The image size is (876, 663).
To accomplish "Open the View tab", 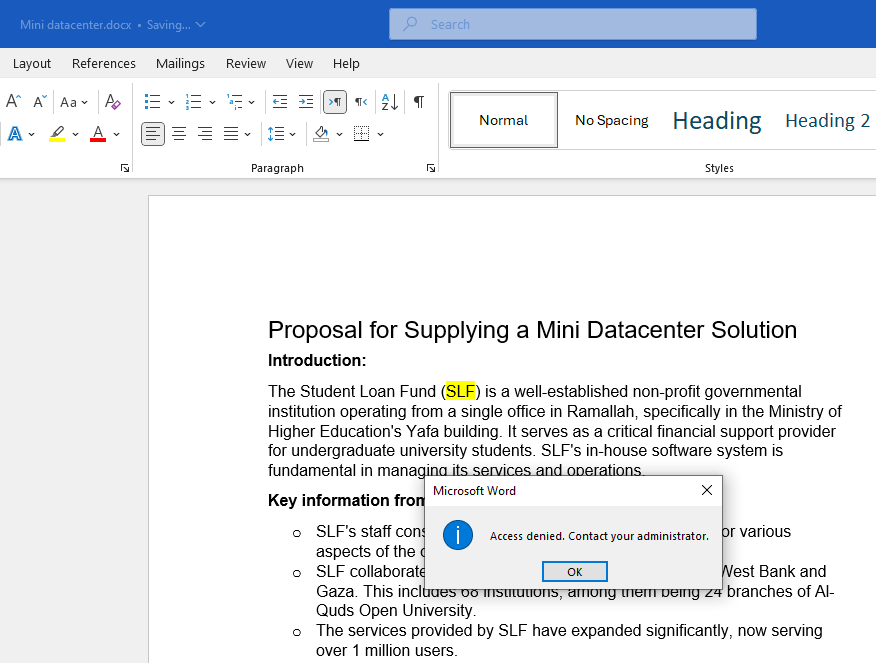I will coord(299,64).
